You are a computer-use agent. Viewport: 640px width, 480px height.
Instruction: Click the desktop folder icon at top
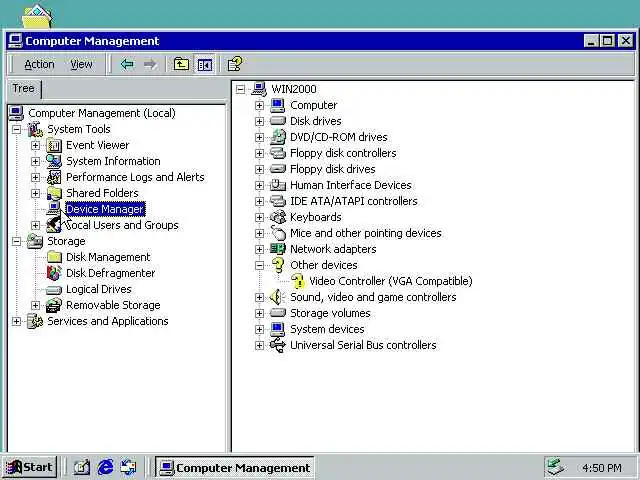[x=37, y=16]
